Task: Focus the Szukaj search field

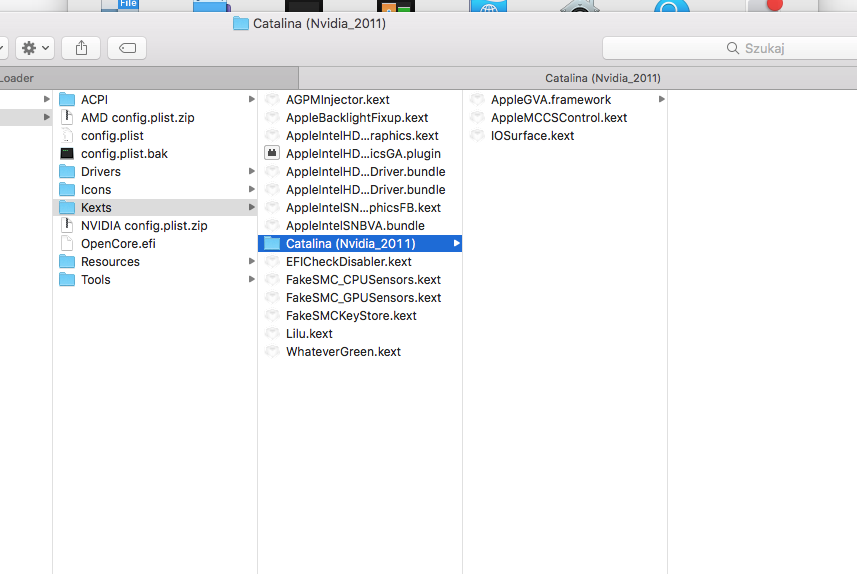Action: point(730,48)
